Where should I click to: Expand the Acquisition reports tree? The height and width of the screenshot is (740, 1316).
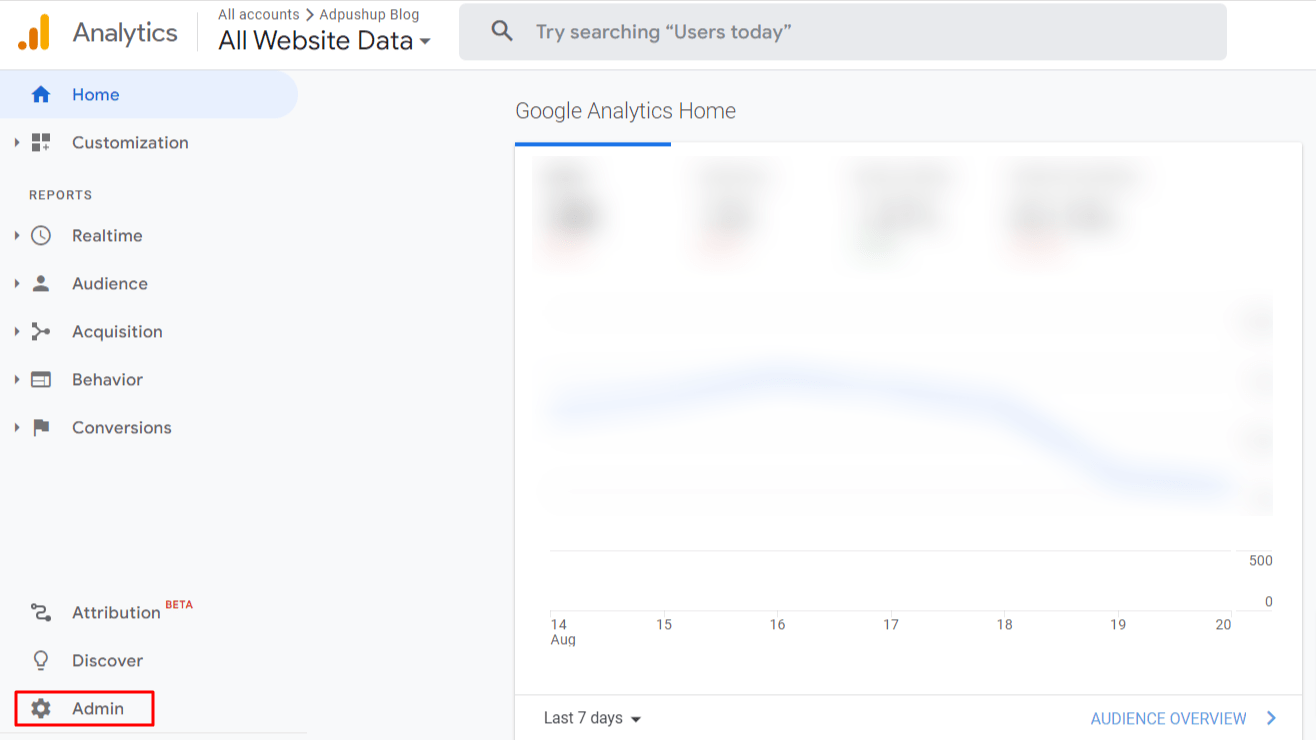coord(16,331)
